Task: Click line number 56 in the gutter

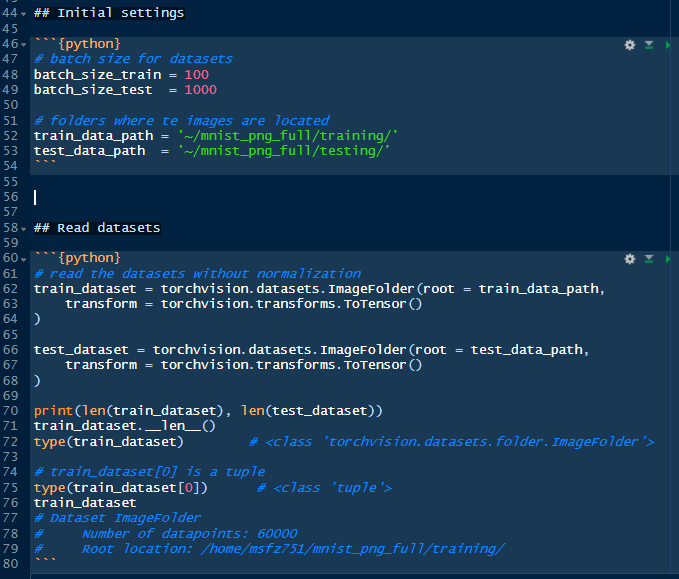Action: [11, 197]
